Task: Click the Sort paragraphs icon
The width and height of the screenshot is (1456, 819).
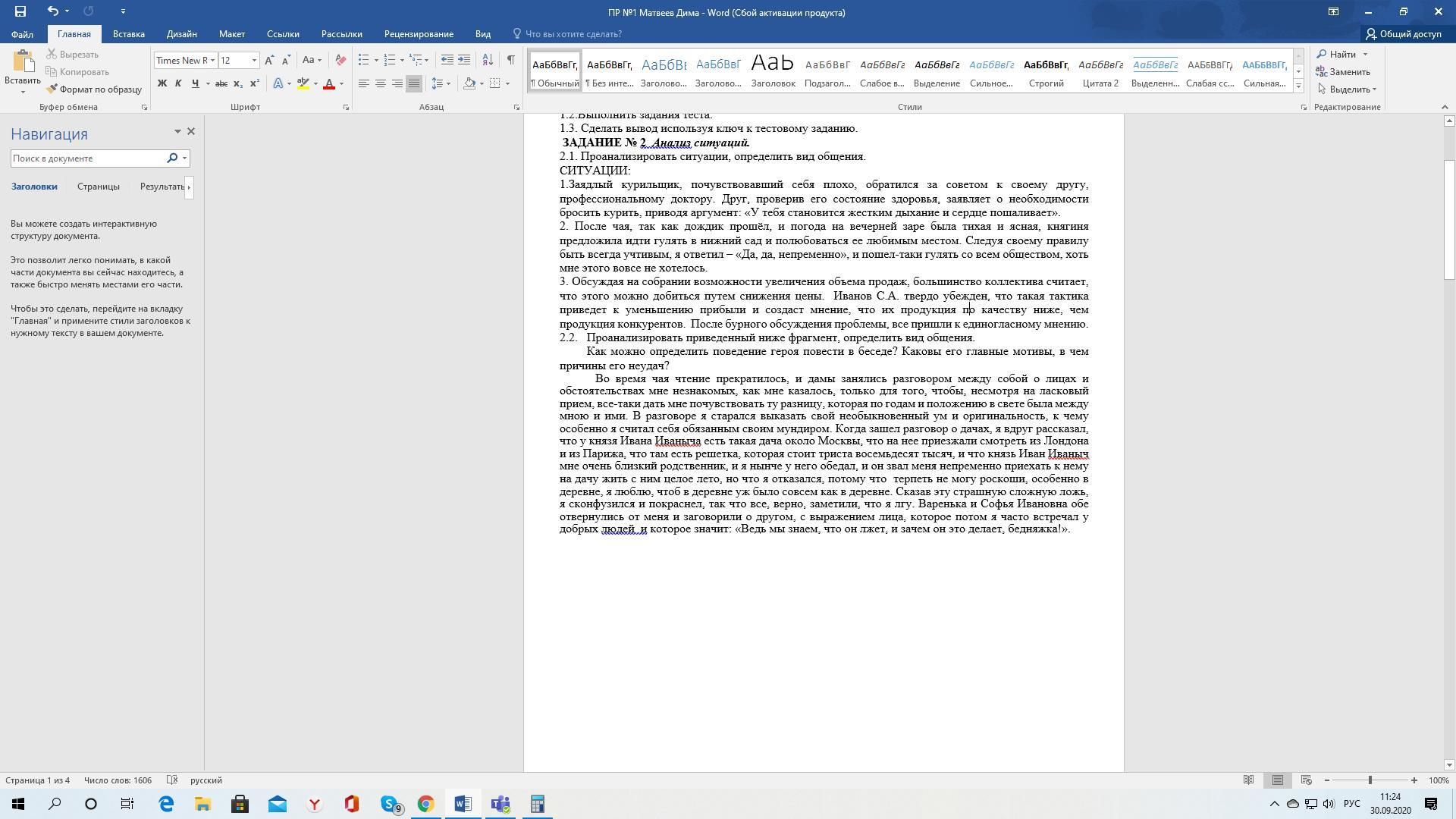Action: point(488,60)
